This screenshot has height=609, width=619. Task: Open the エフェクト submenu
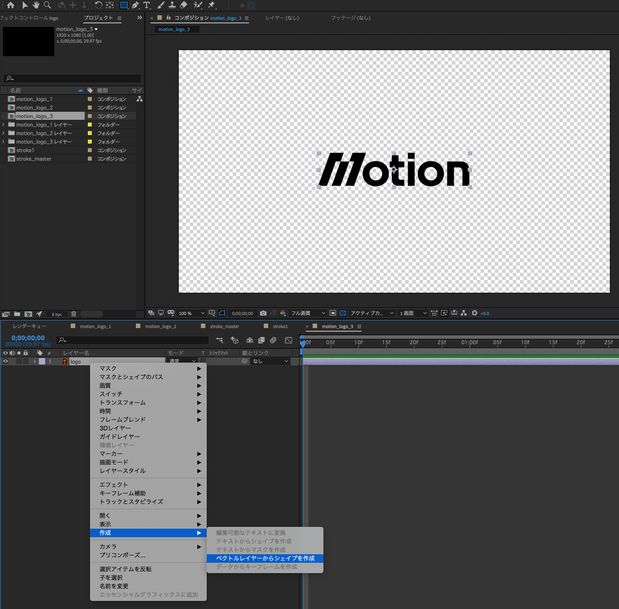click(x=148, y=484)
